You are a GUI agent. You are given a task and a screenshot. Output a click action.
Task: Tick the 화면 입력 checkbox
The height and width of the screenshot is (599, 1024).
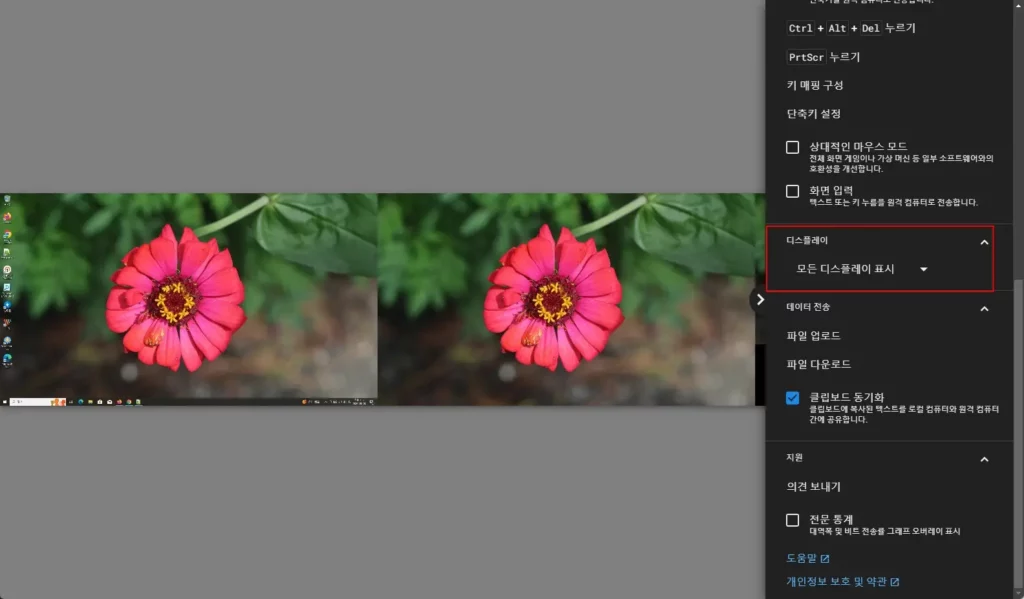pyautogui.click(x=792, y=191)
